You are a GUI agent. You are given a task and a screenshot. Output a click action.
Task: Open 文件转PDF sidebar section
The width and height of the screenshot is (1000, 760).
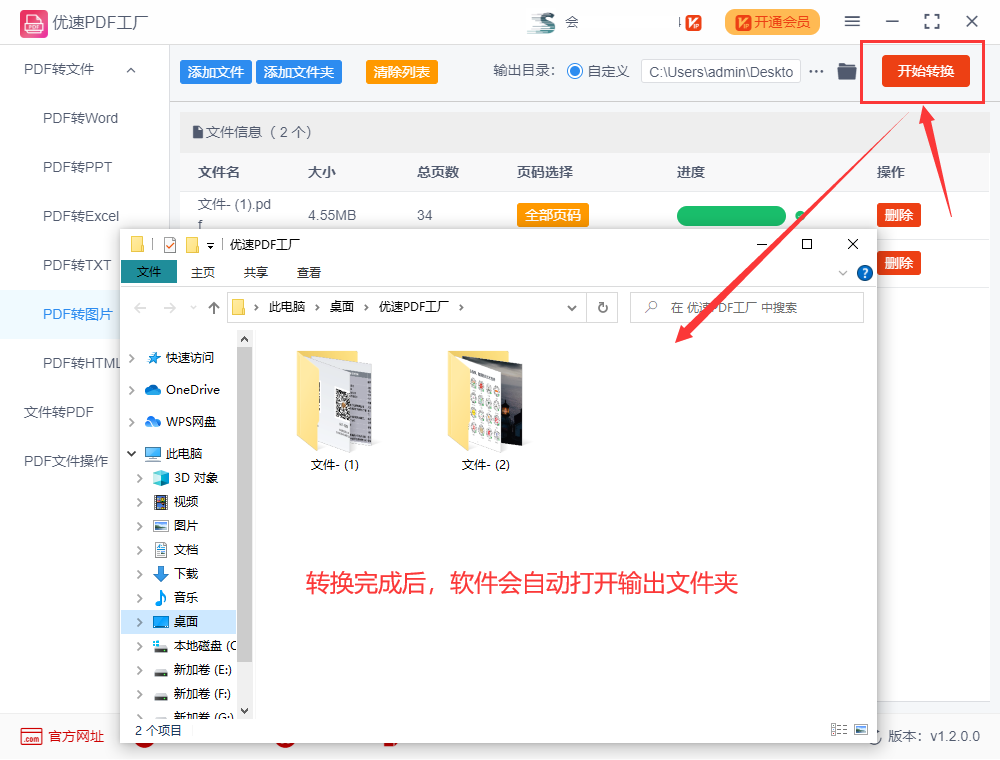tap(59, 413)
